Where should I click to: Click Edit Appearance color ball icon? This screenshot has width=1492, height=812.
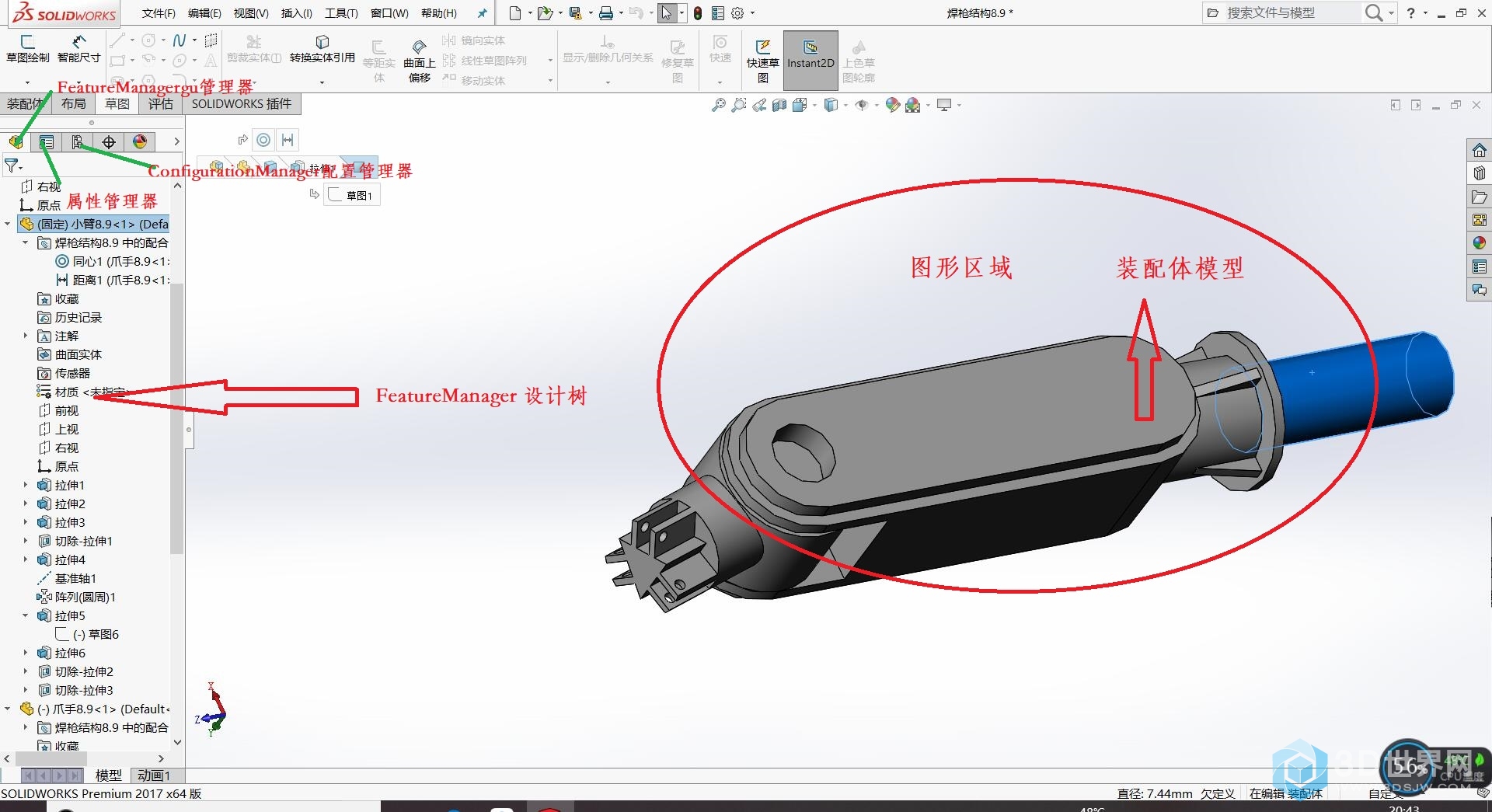point(892,105)
